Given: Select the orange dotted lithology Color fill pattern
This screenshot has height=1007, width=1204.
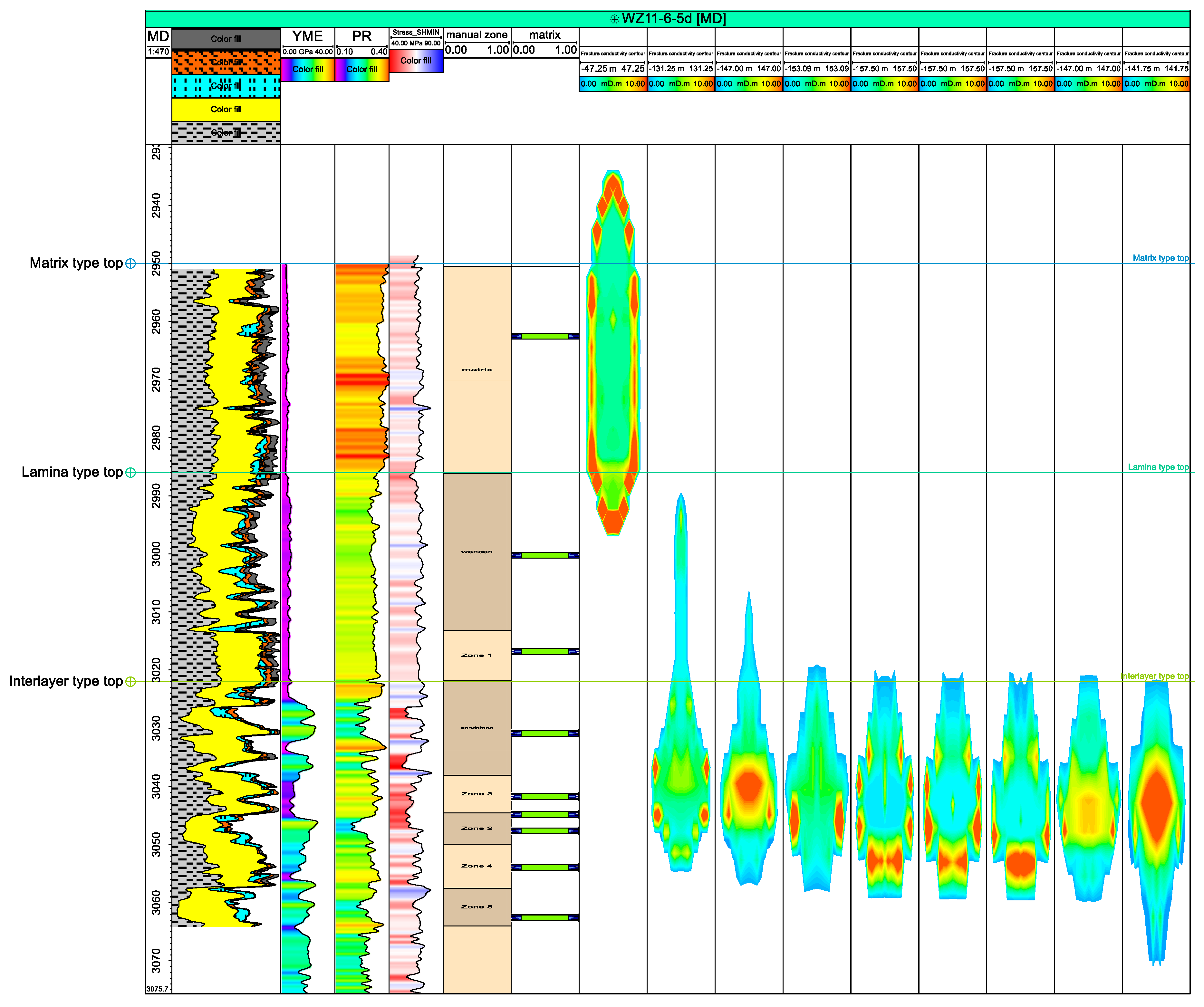Looking at the screenshot, I should [x=226, y=62].
